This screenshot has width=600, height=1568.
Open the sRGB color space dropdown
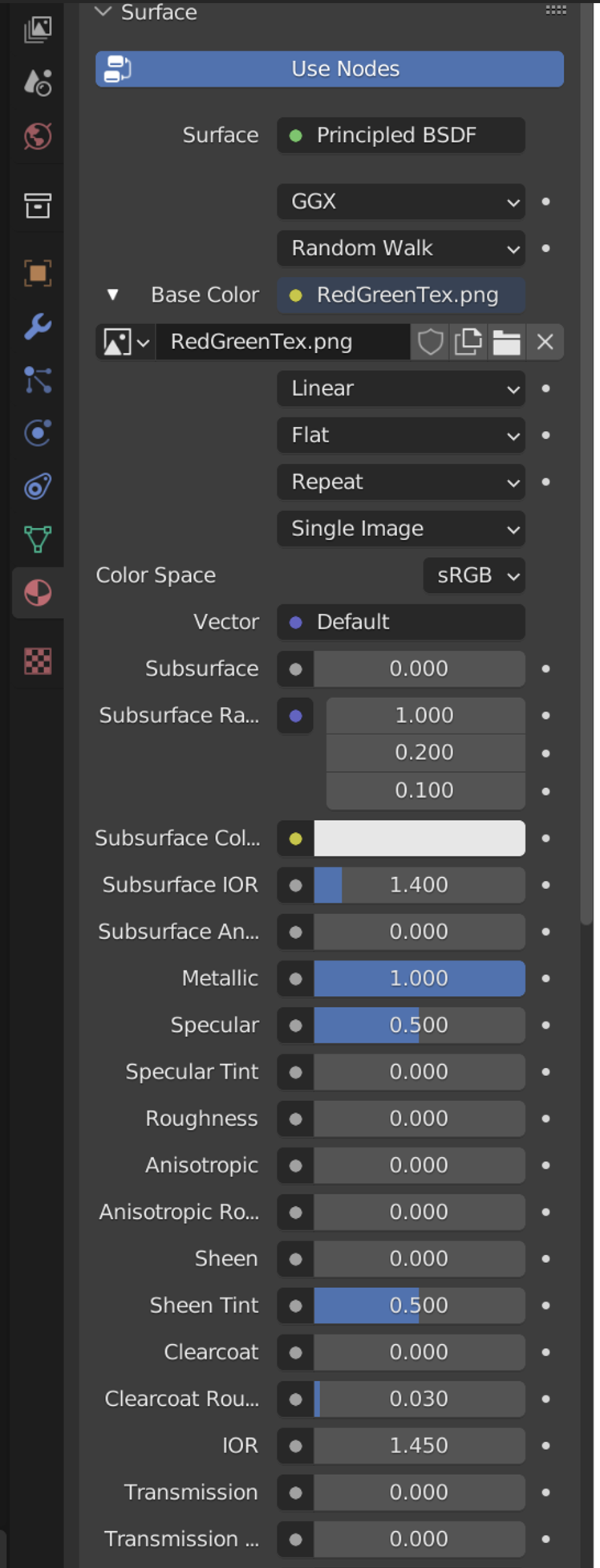[x=474, y=575]
